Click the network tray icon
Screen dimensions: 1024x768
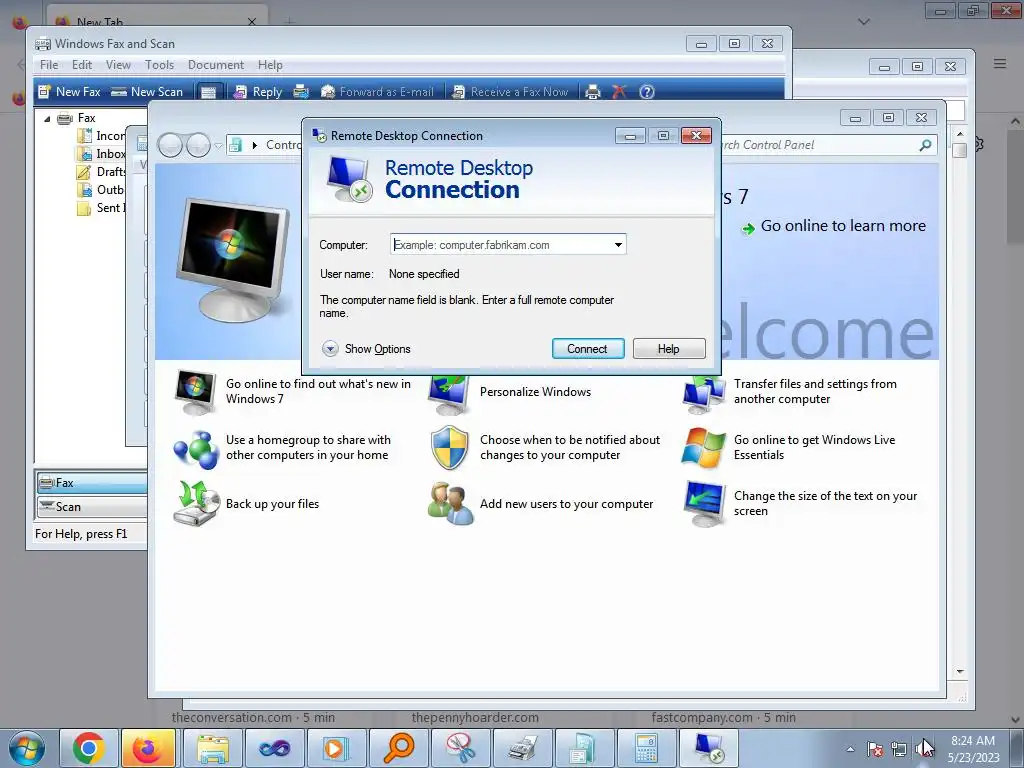point(899,749)
